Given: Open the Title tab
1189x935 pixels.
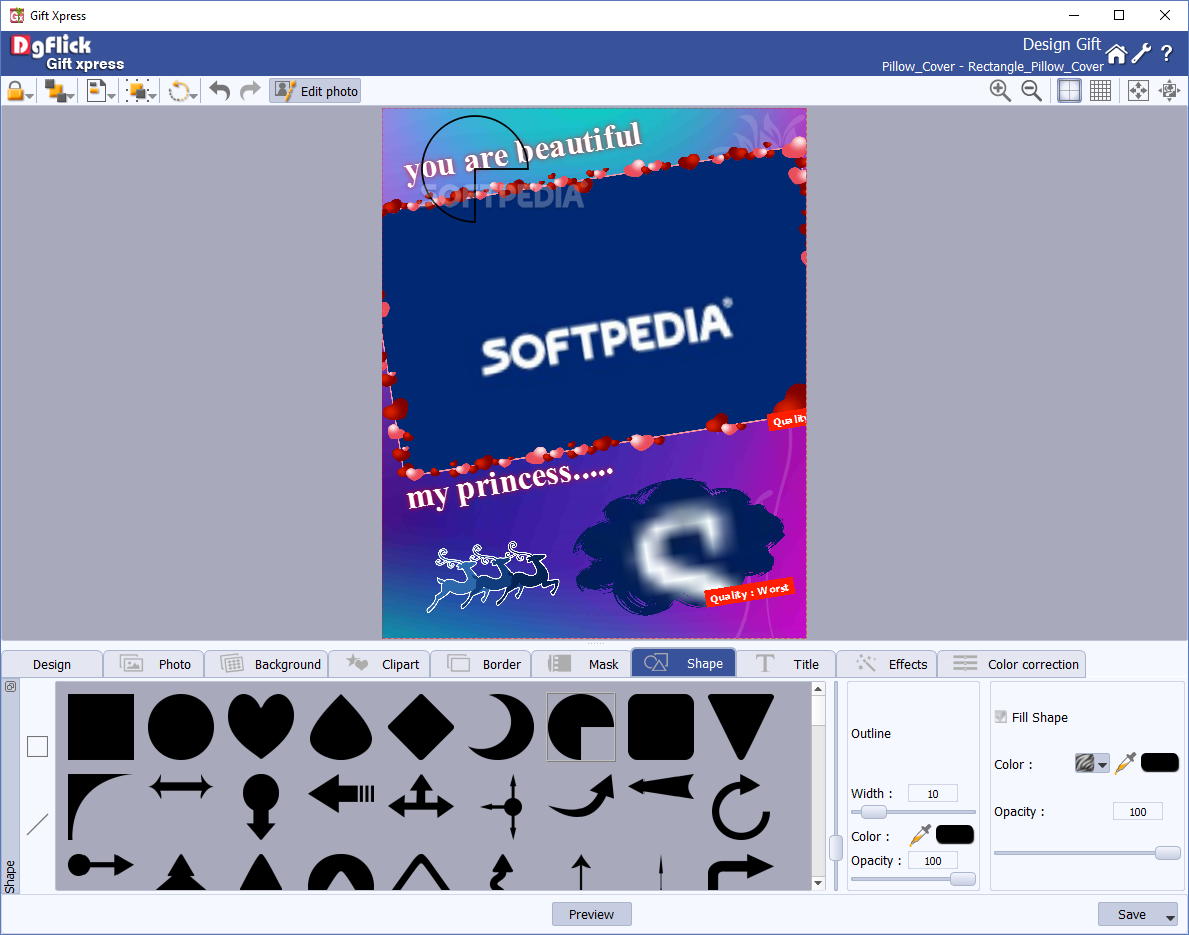Looking at the screenshot, I should coord(786,664).
